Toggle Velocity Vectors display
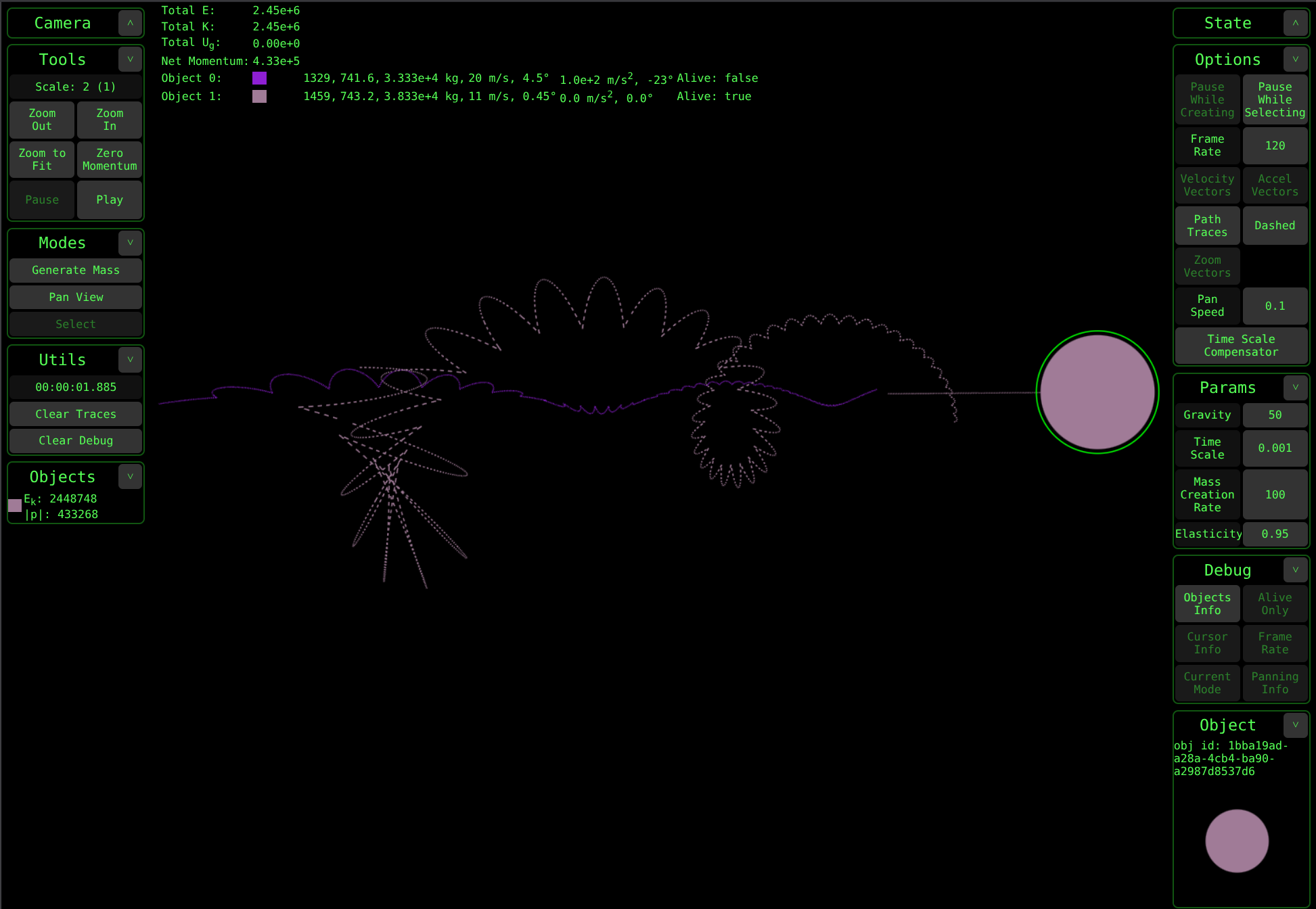The image size is (1316, 909). pyautogui.click(x=1208, y=185)
